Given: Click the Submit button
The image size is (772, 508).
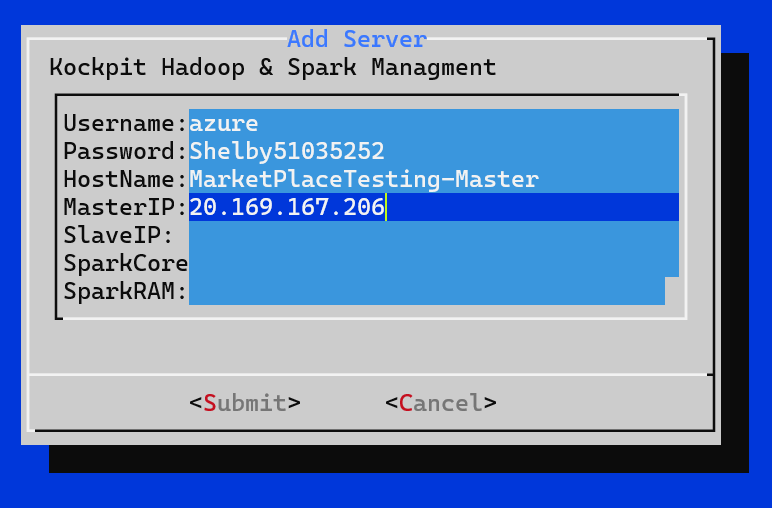Looking at the screenshot, I should pos(245,403).
